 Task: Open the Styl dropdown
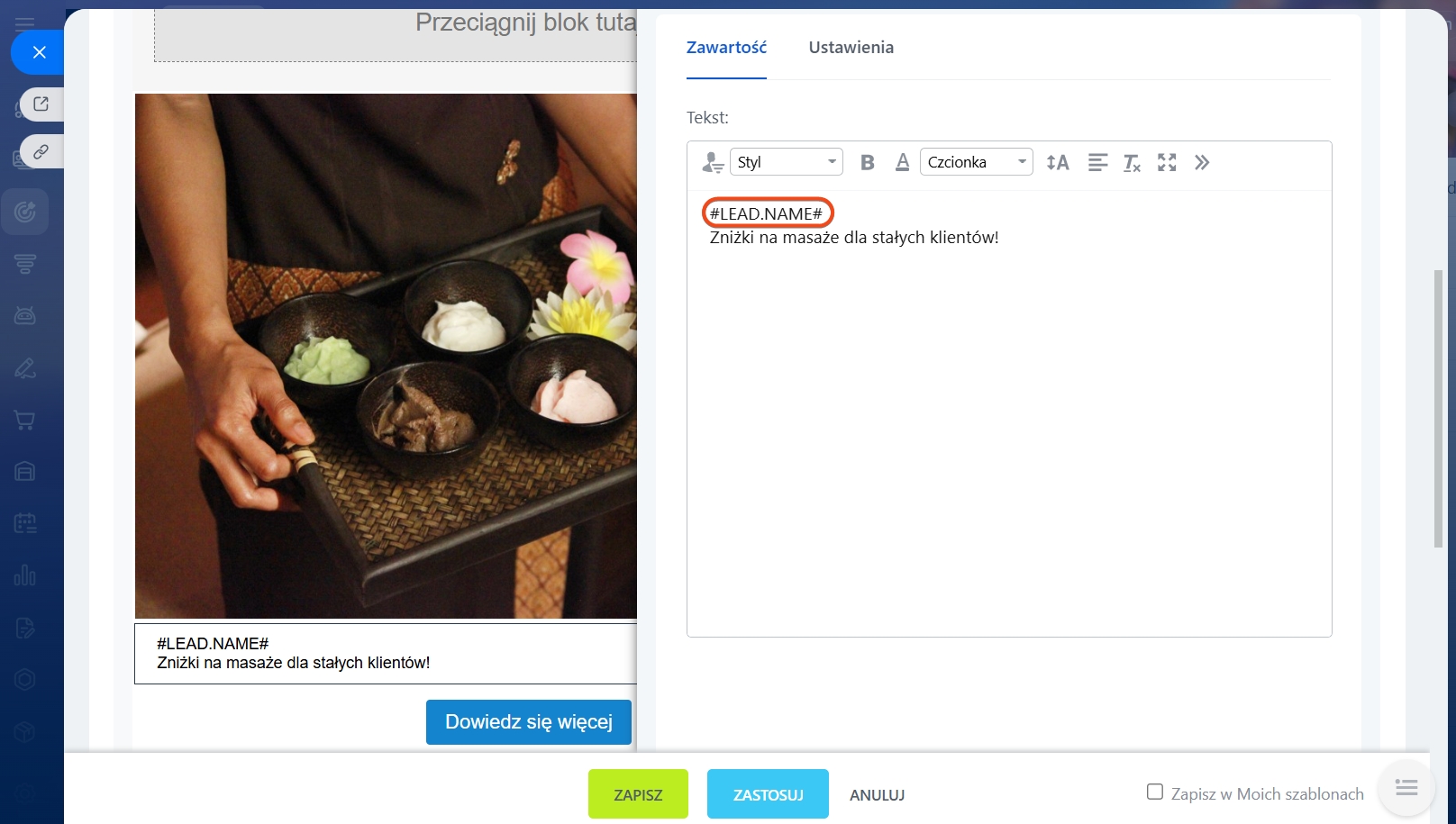(787, 162)
